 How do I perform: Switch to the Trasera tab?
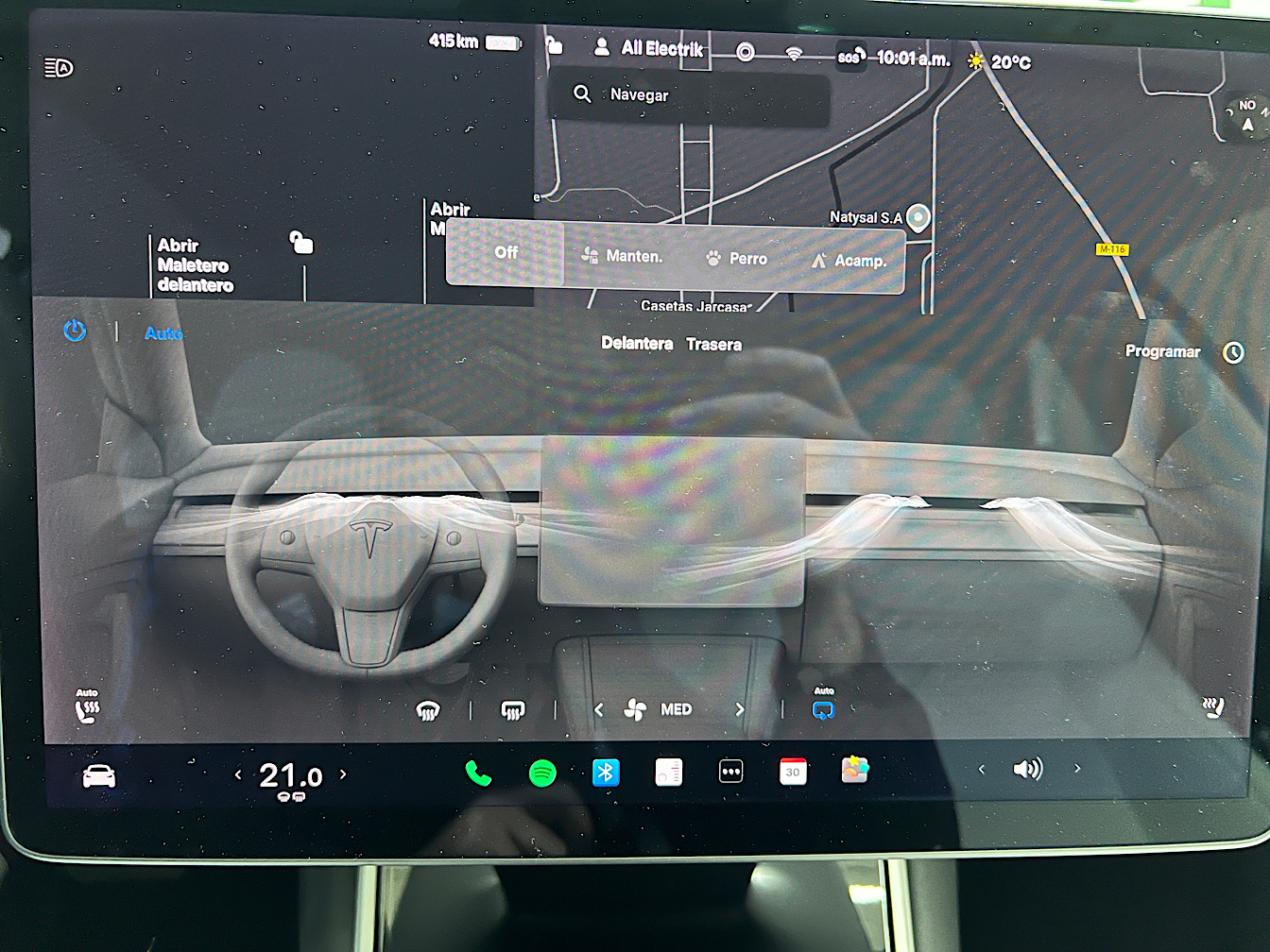pyautogui.click(x=713, y=345)
